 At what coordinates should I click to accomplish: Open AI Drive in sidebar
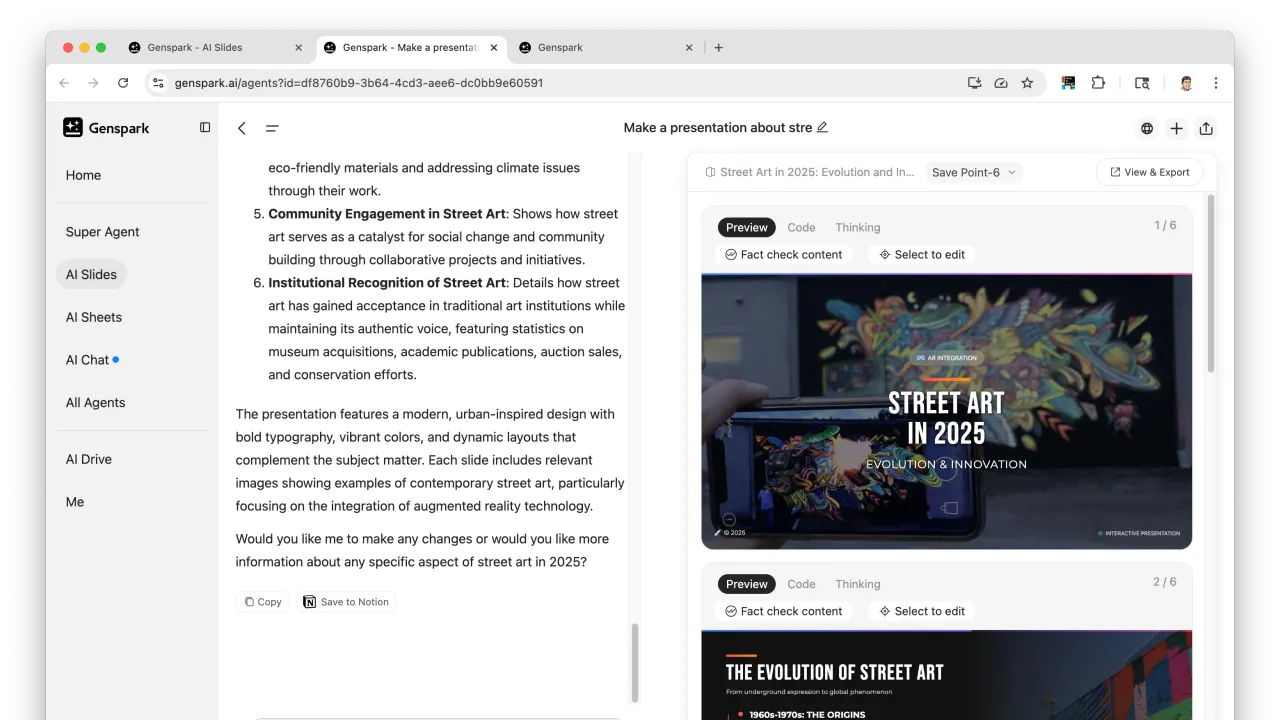(x=89, y=460)
